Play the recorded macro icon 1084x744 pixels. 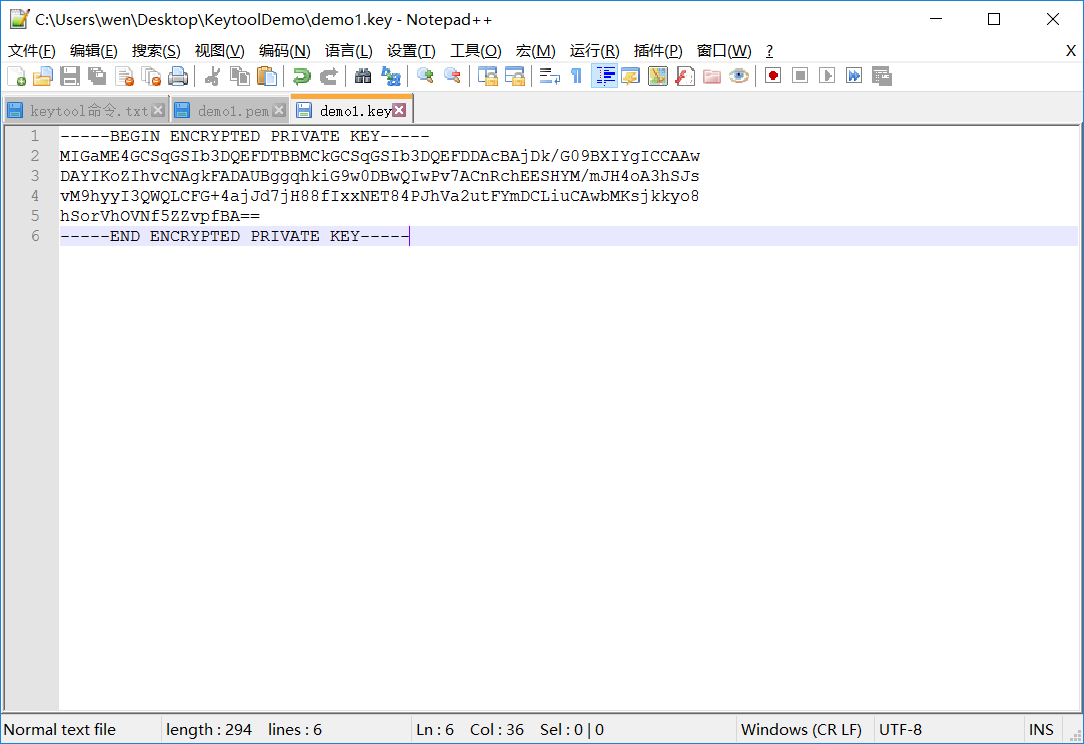pyautogui.click(x=829, y=75)
